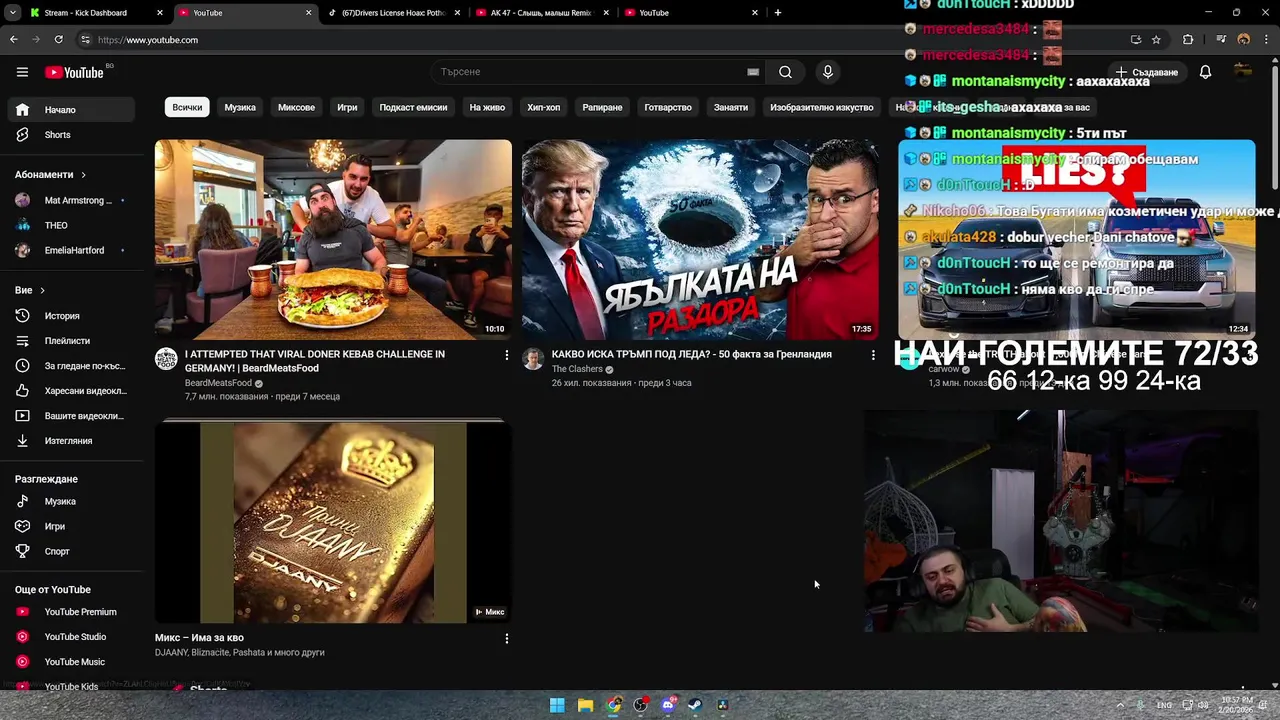Open watch later list in sidebar

(x=71, y=366)
